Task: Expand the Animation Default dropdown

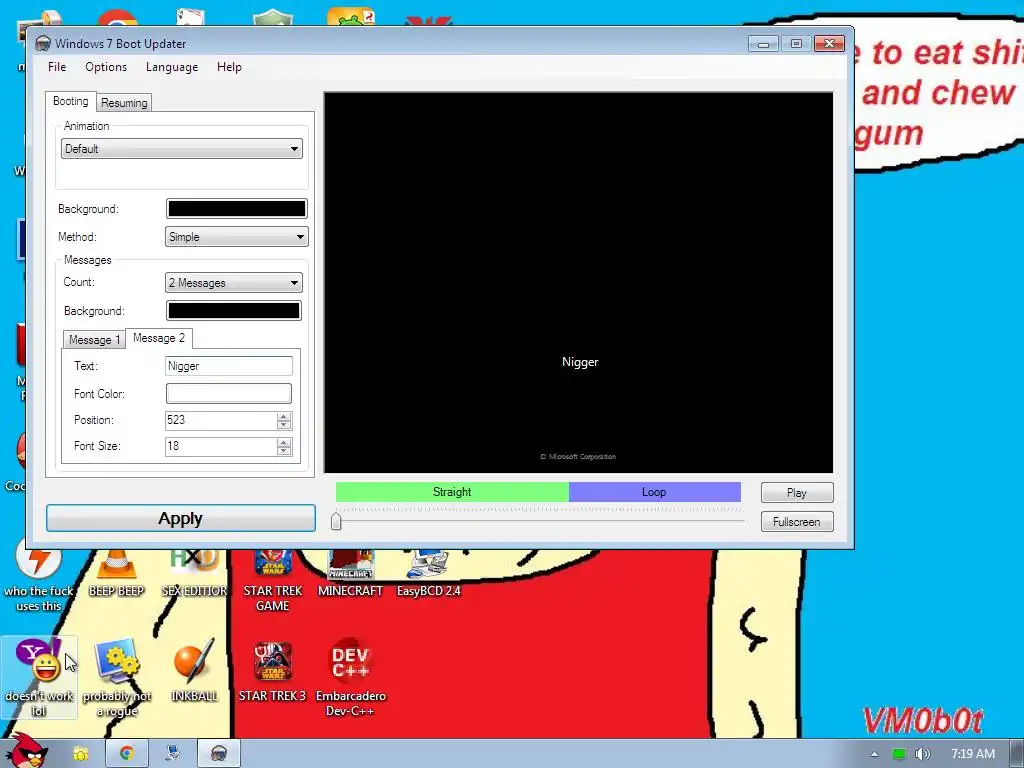Action: tap(182, 149)
